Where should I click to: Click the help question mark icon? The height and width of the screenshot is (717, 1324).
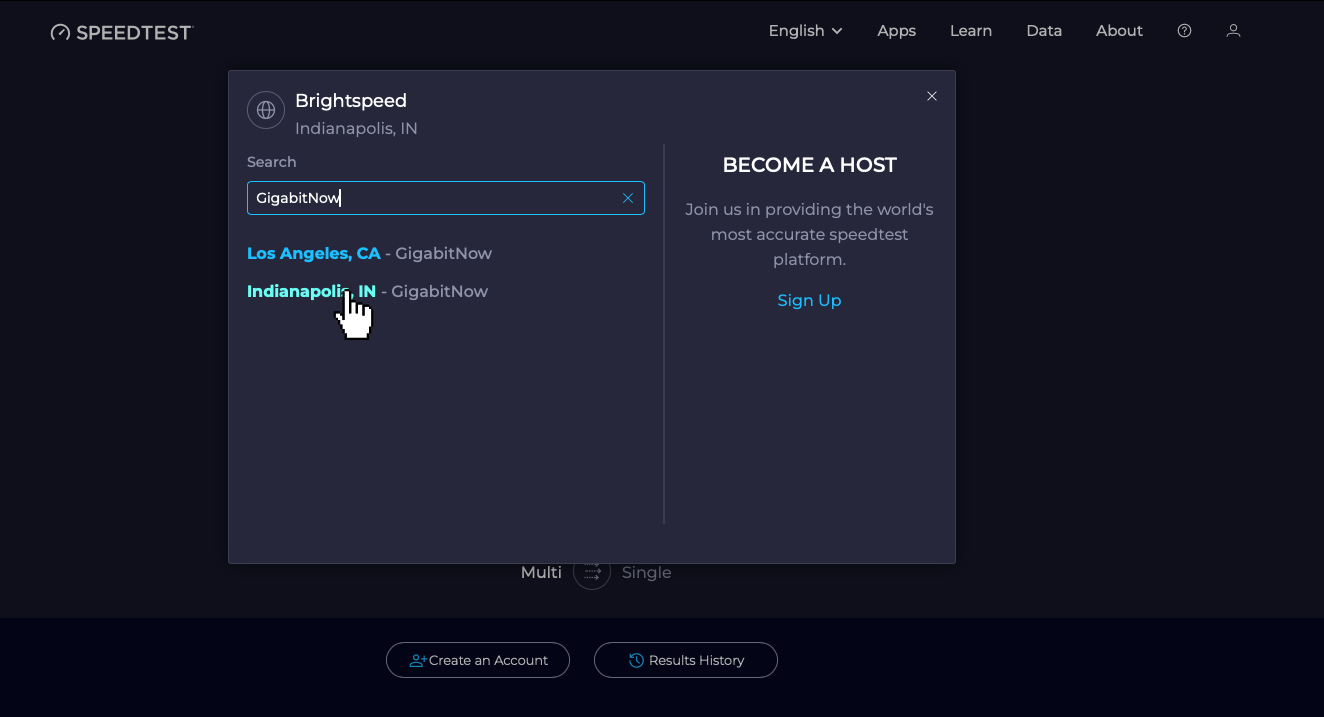(x=1184, y=31)
